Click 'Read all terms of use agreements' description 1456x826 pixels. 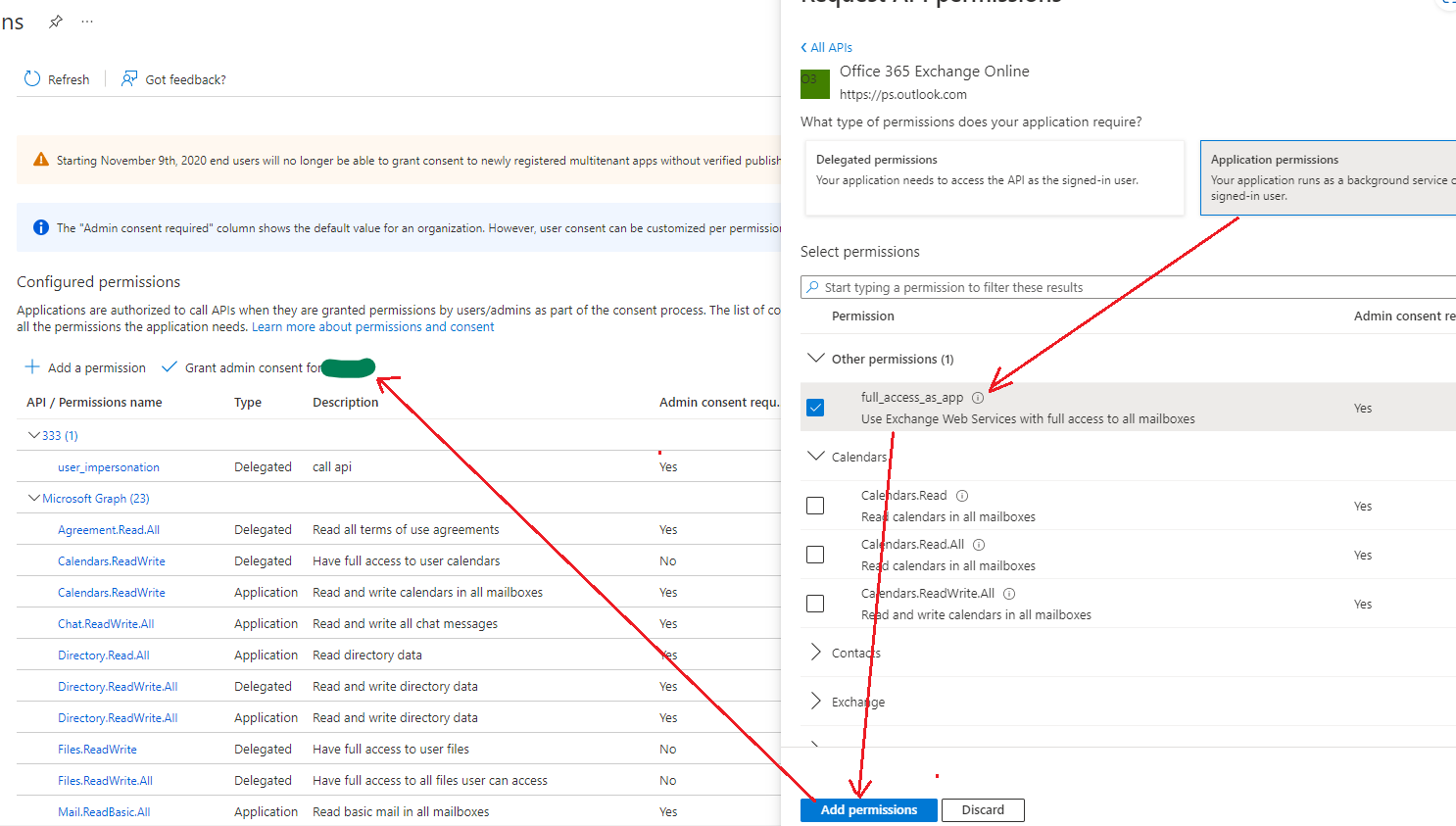pos(406,530)
